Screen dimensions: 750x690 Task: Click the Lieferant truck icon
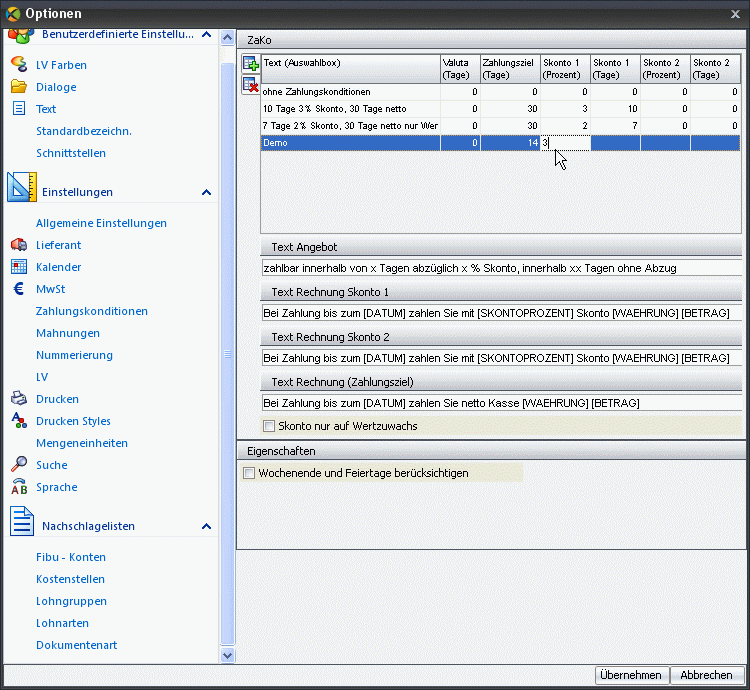[x=19, y=245]
